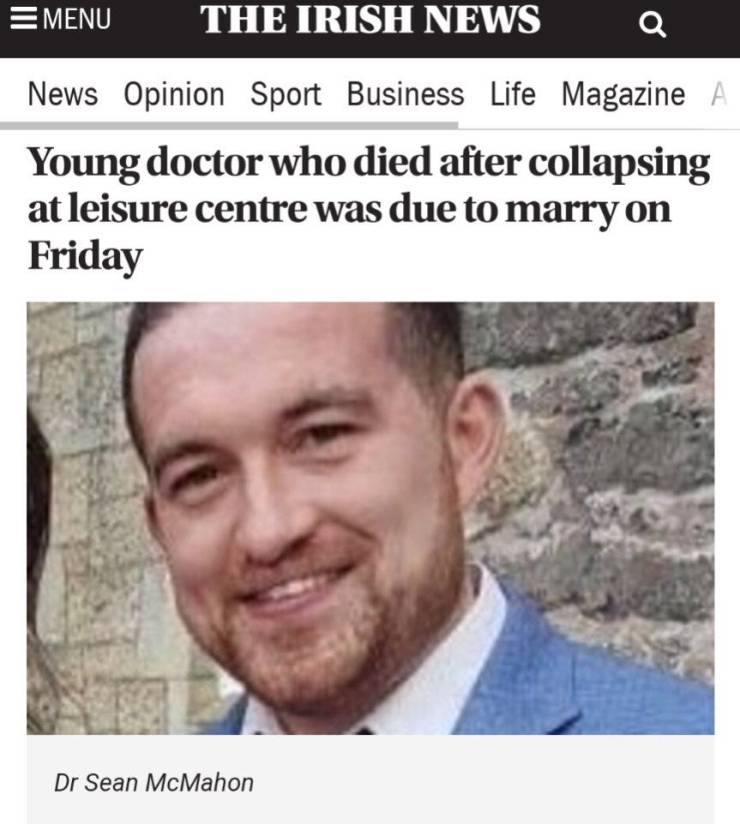The height and width of the screenshot is (824, 740).
Task: Switch to the Sport section
Action: (285, 95)
